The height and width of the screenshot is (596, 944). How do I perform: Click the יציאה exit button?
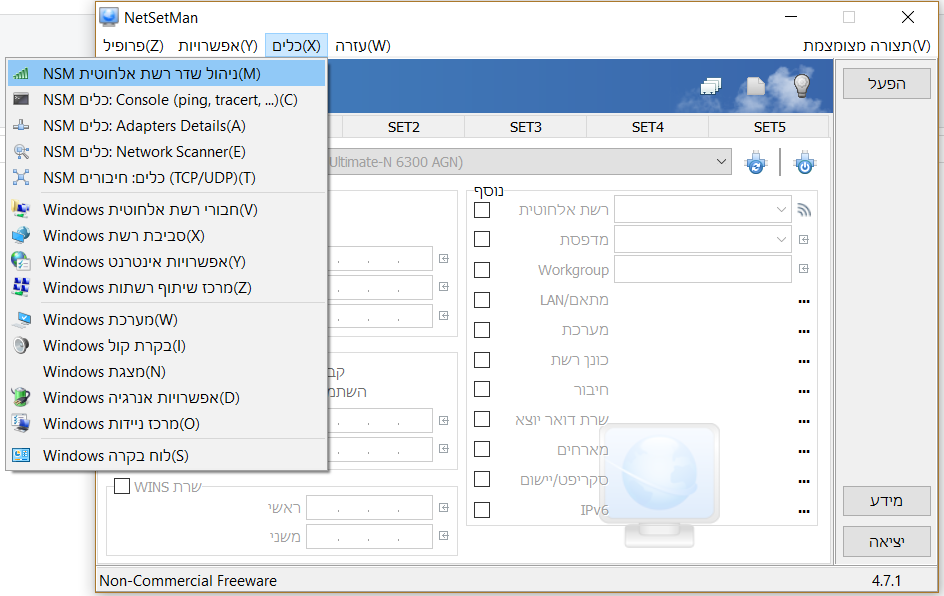click(x=887, y=542)
